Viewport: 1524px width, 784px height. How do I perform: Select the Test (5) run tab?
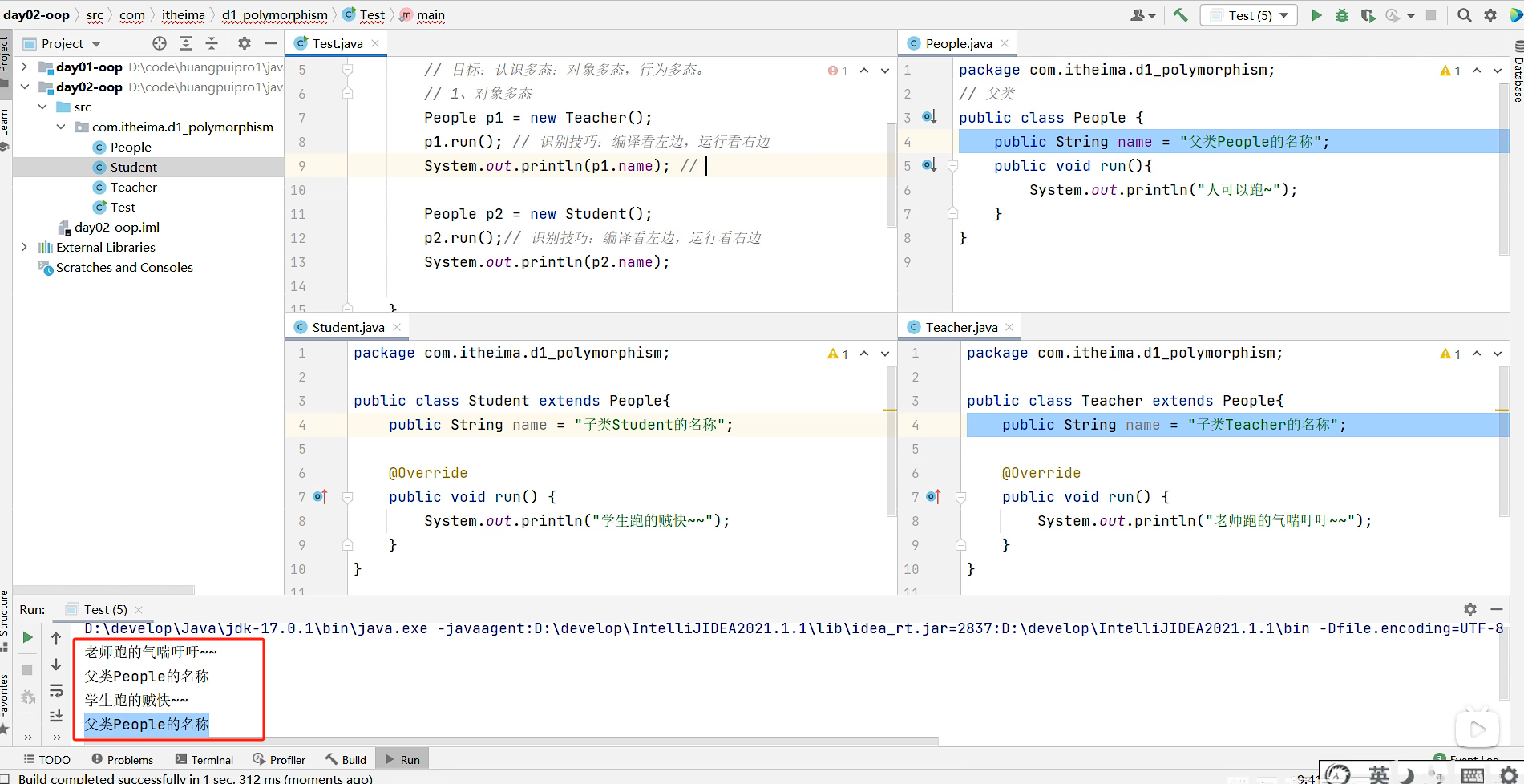pos(105,609)
